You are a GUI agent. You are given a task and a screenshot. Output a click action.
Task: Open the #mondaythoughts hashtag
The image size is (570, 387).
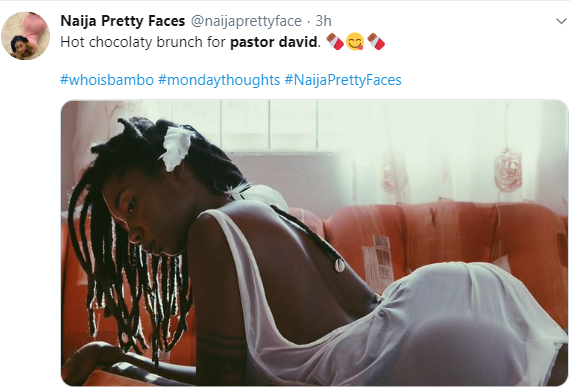tap(219, 80)
